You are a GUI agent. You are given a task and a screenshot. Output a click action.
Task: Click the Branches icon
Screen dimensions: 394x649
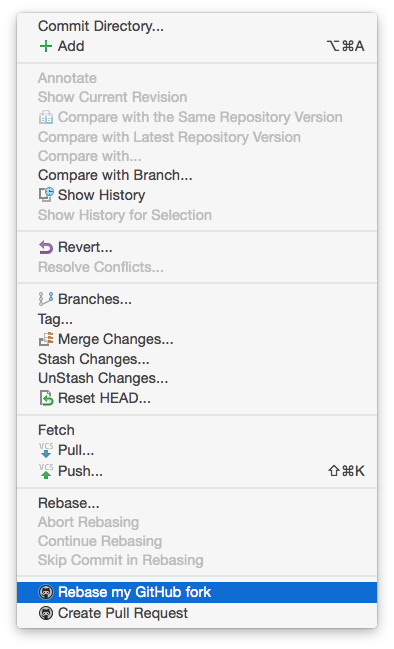(x=46, y=299)
